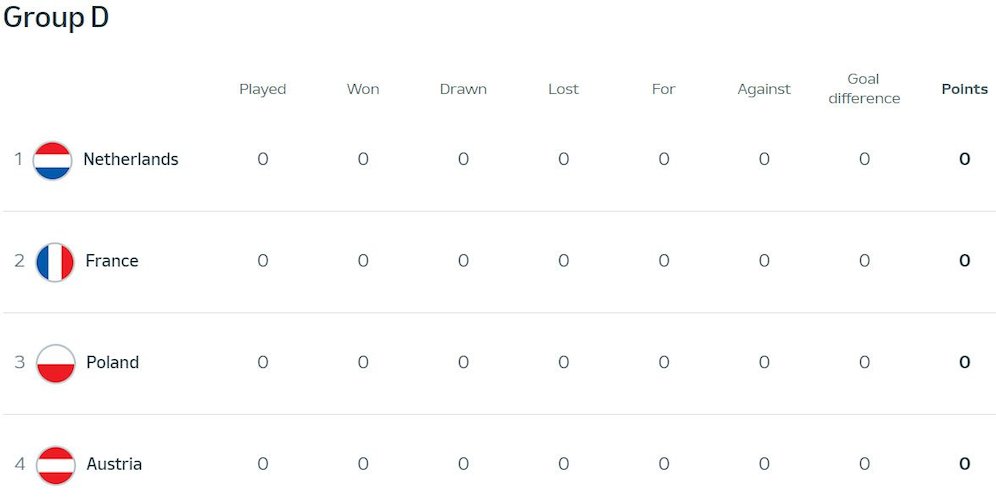996x497 pixels.
Task: Open the Netherlands team link
Action: click(130, 160)
